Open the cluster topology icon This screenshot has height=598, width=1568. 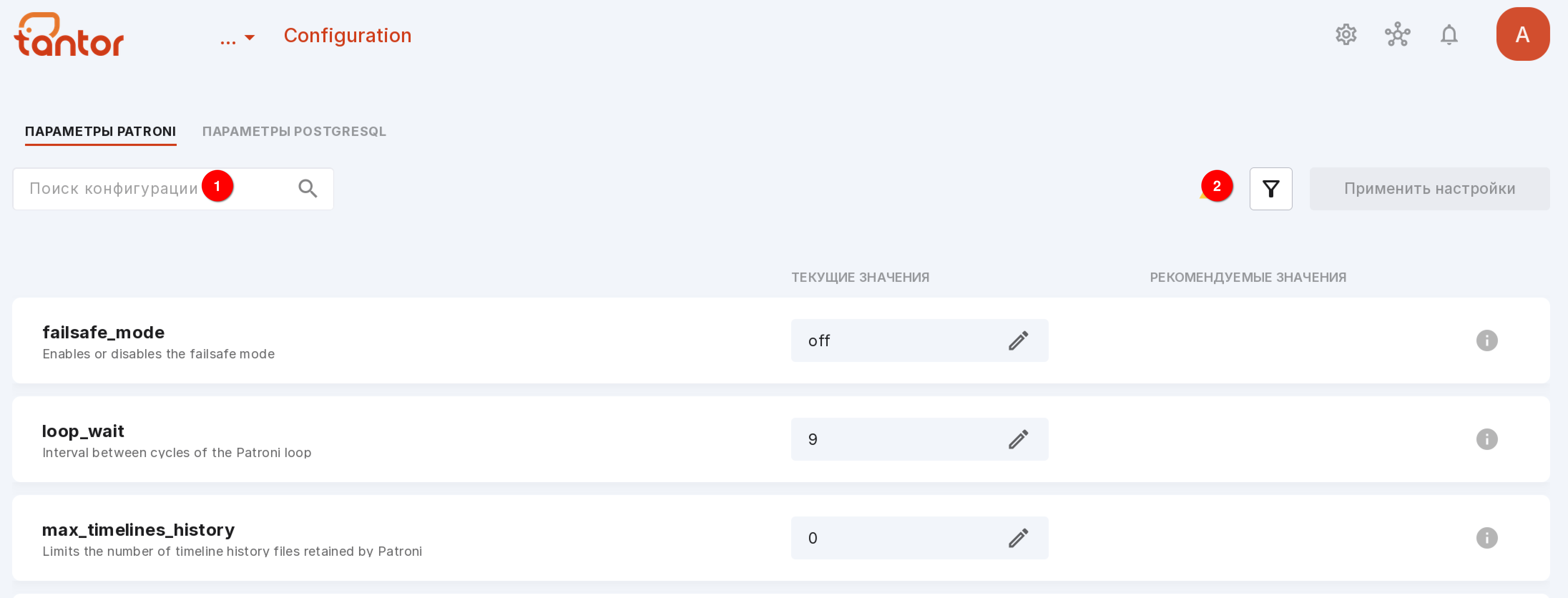click(x=1397, y=35)
